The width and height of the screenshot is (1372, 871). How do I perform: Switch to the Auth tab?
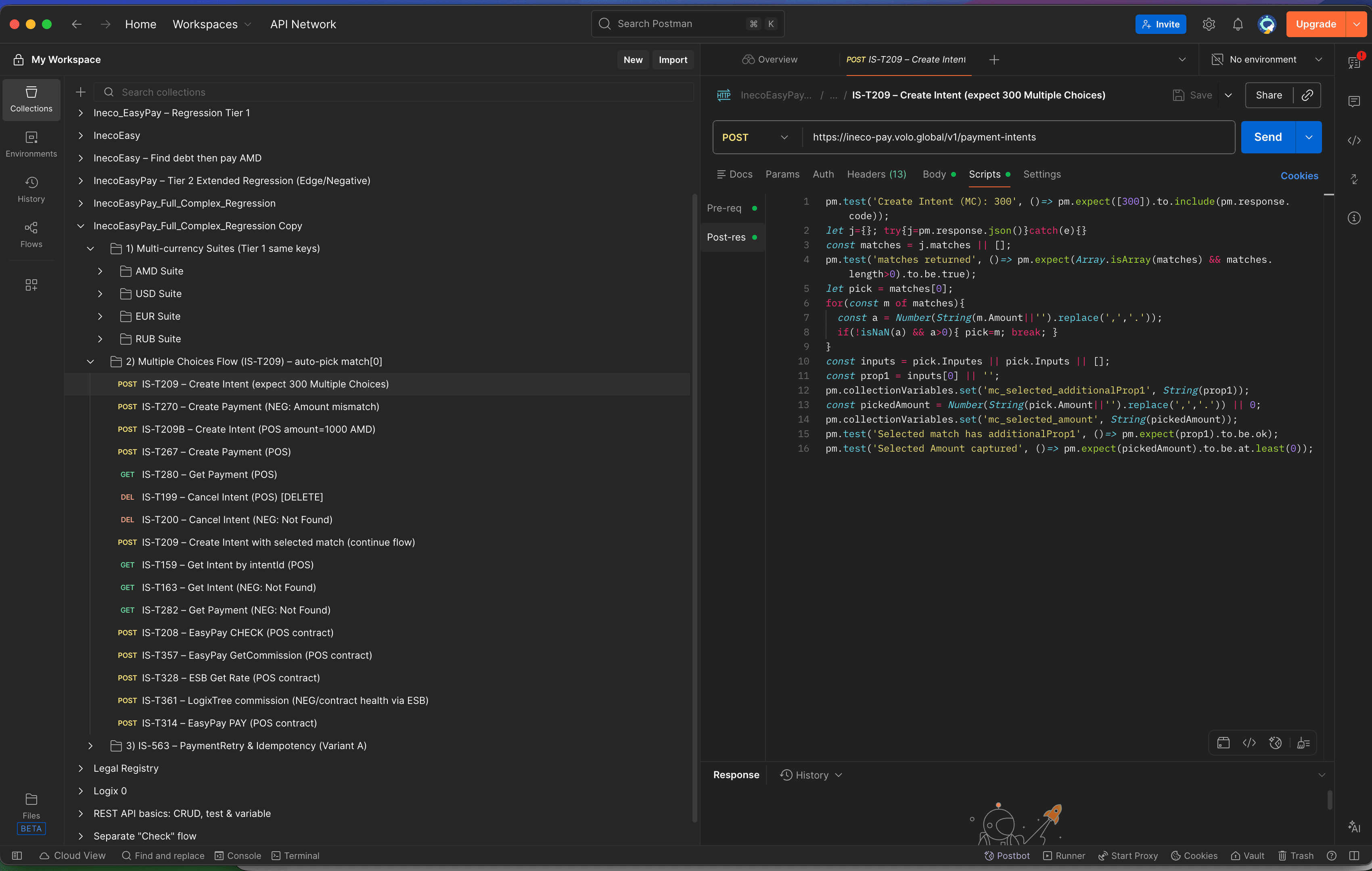tap(823, 174)
